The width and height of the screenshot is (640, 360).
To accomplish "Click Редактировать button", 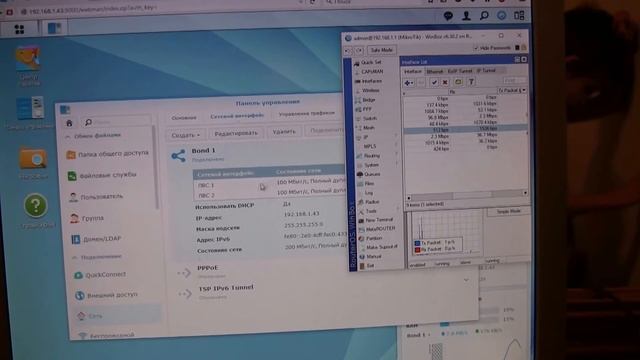I will point(236,133).
